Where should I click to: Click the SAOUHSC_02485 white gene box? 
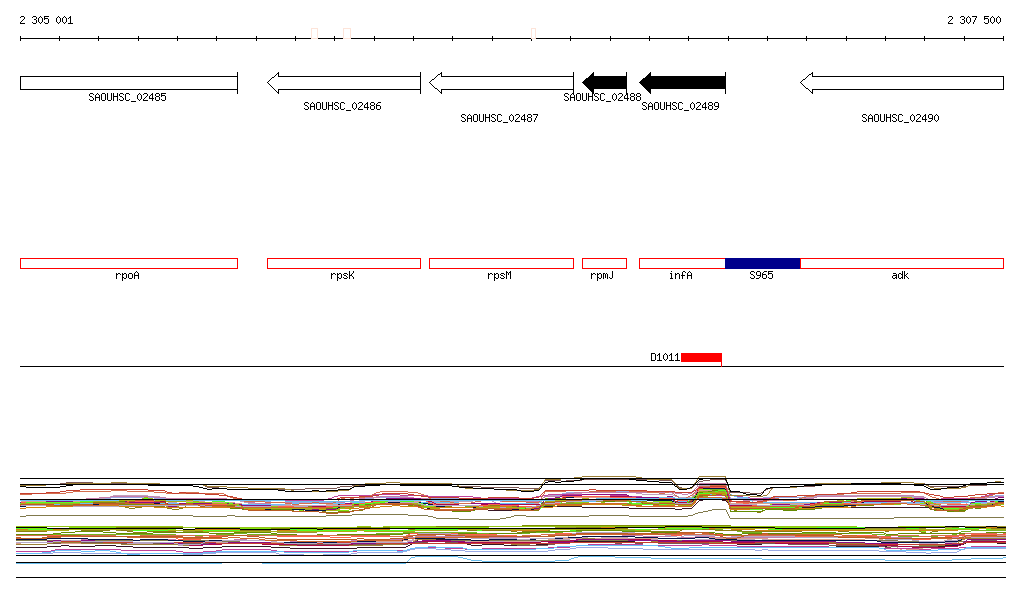(128, 83)
